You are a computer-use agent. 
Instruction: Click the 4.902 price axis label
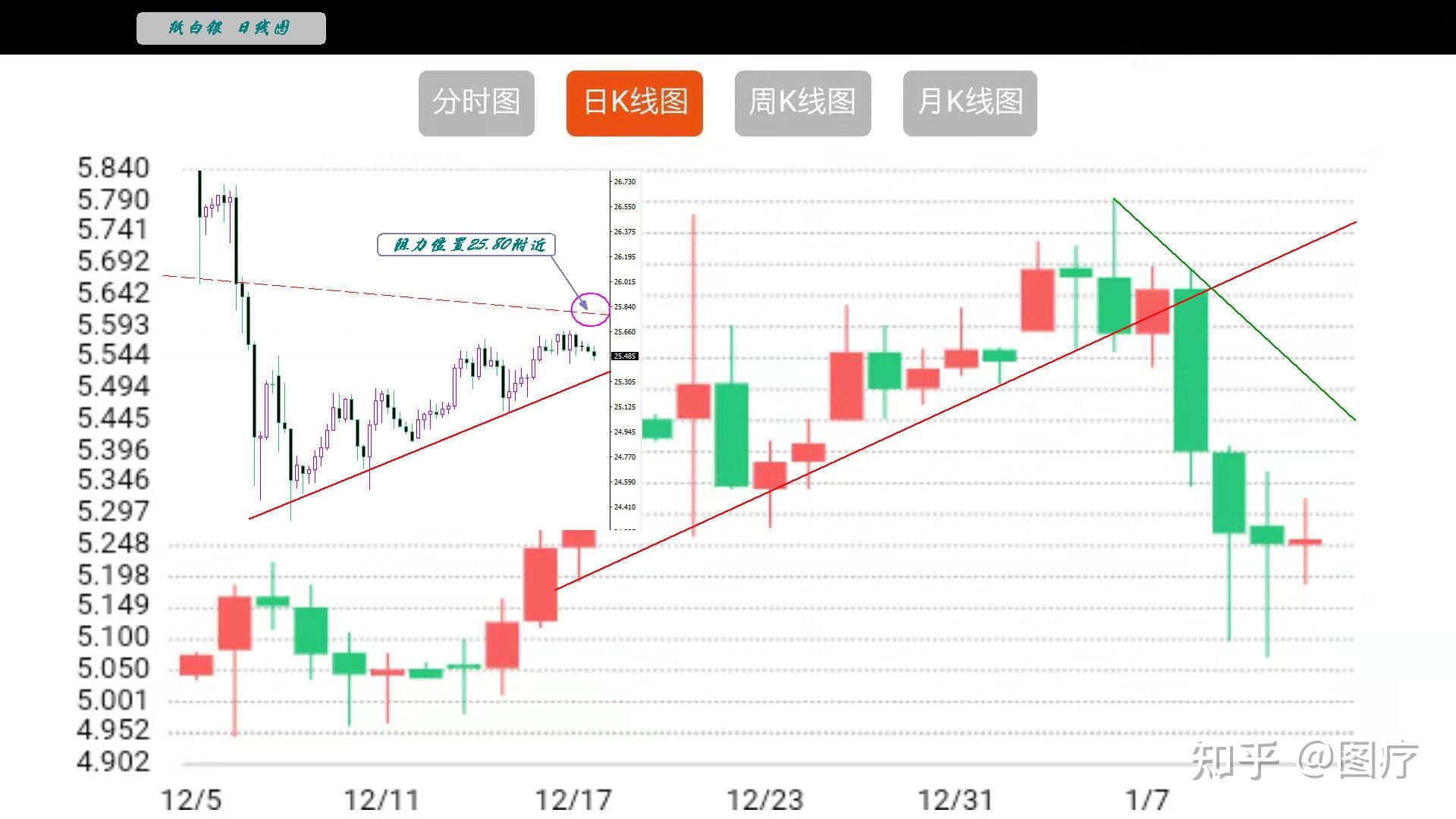114,761
